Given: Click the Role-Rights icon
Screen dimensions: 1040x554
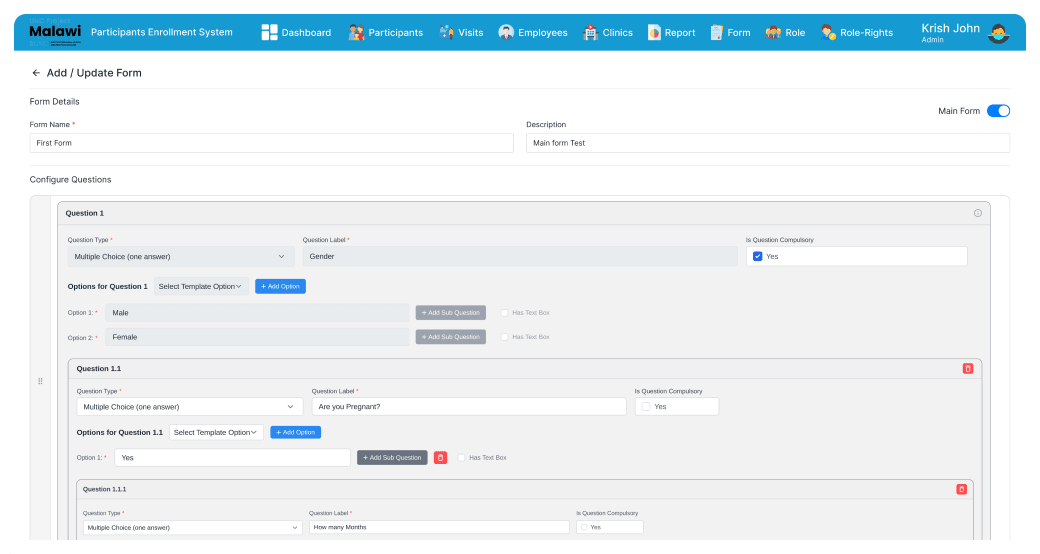Looking at the screenshot, I should tap(828, 32).
